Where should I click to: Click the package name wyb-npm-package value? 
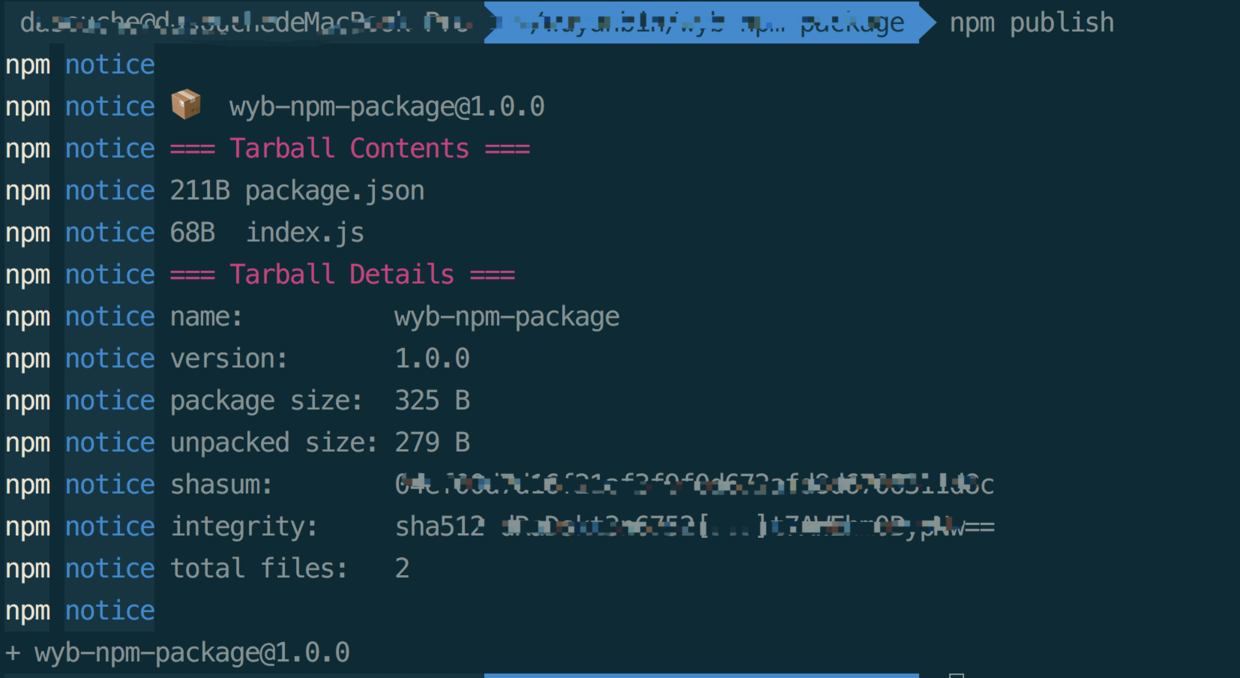pyautogui.click(x=507, y=317)
